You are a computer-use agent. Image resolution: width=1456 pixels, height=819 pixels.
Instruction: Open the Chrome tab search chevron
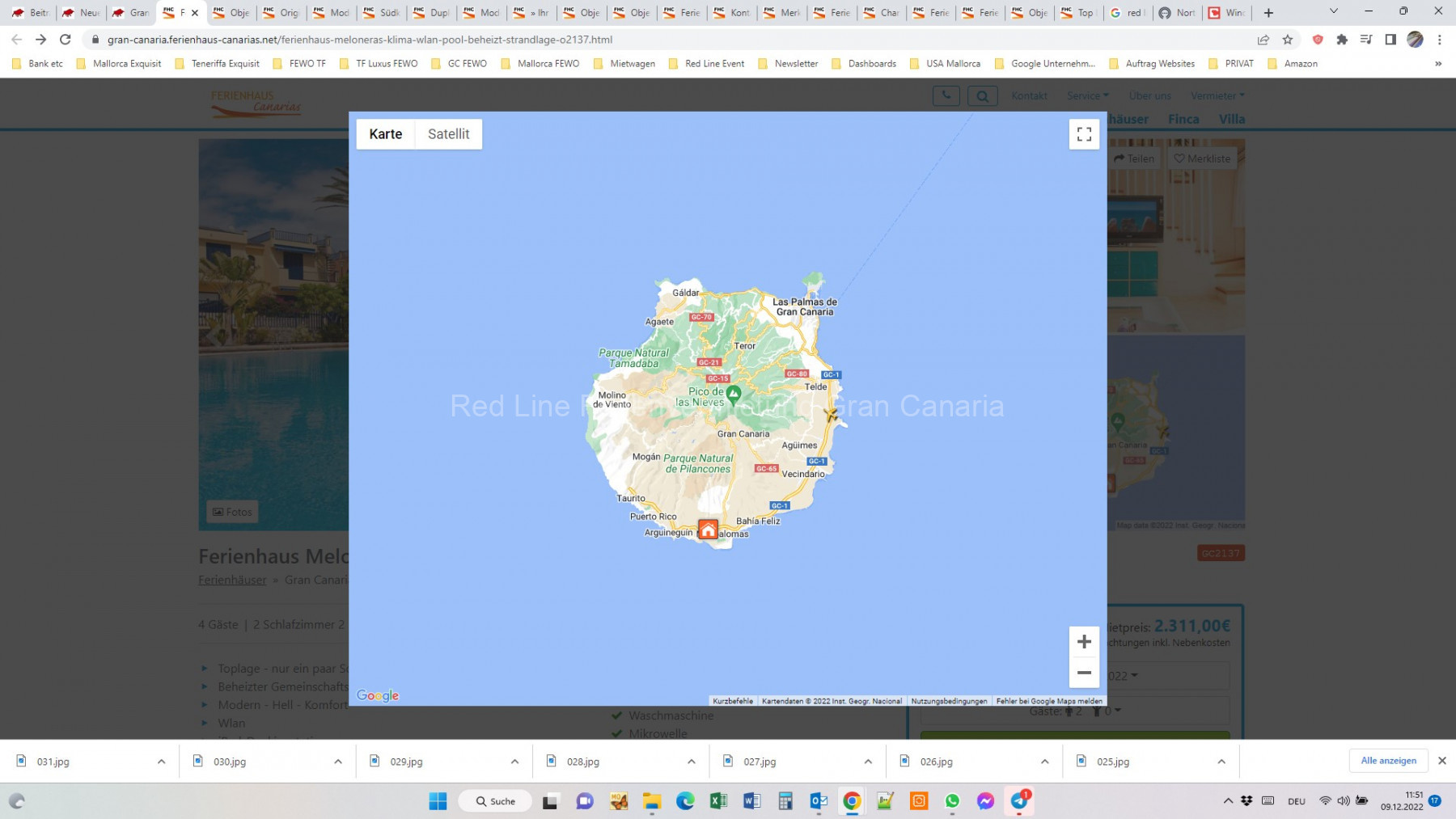click(1334, 12)
